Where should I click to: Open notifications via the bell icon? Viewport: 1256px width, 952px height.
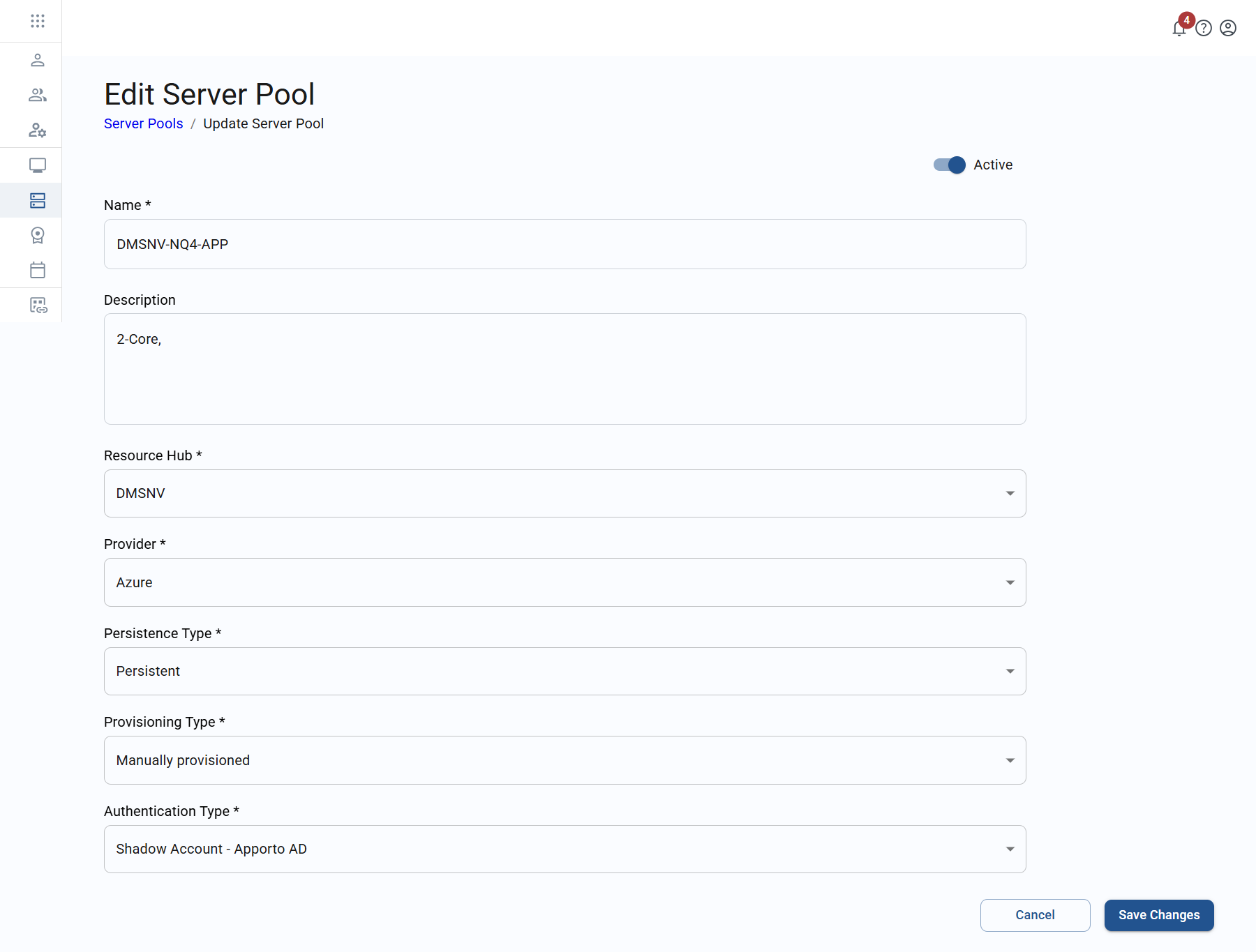coord(1179,29)
